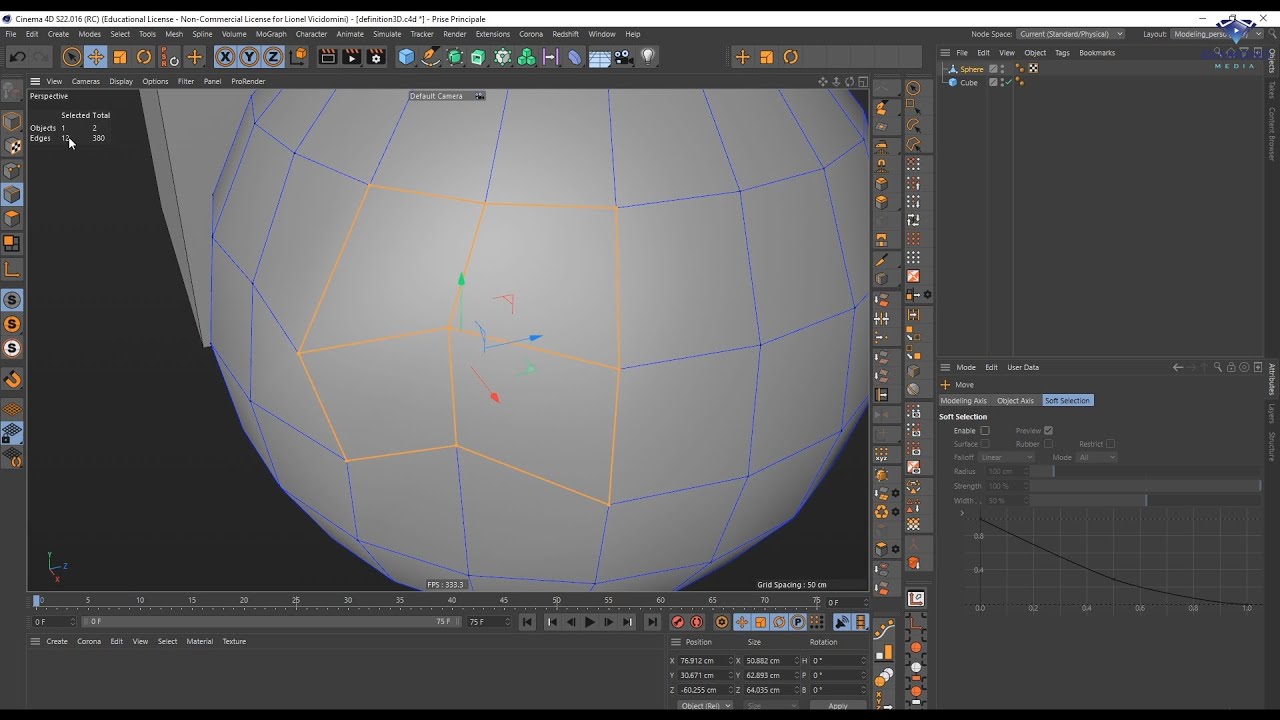This screenshot has width=1280, height=720.
Task: Open the MoGraph menu
Action: [x=271, y=34]
